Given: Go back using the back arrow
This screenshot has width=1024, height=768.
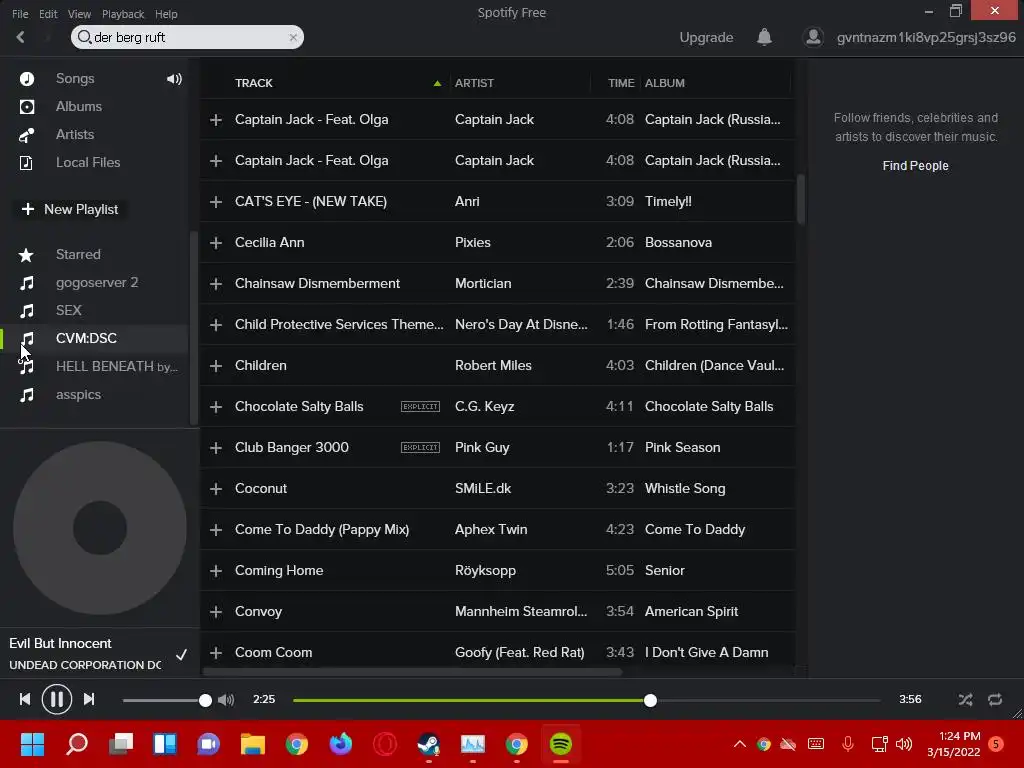Looking at the screenshot, I should coord(20,37).
